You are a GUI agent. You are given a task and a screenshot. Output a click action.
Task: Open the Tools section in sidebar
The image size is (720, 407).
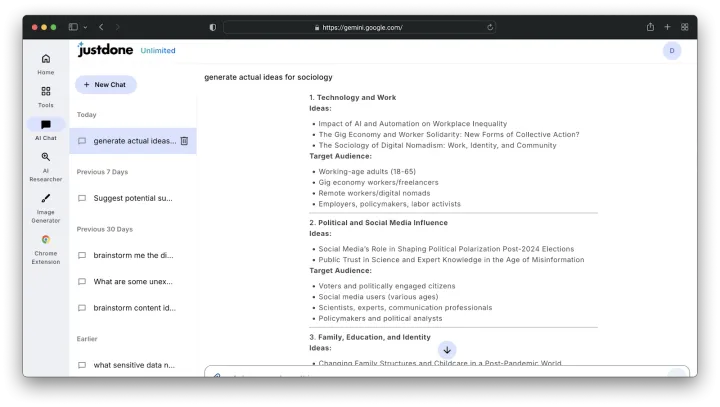coord(45,97)
